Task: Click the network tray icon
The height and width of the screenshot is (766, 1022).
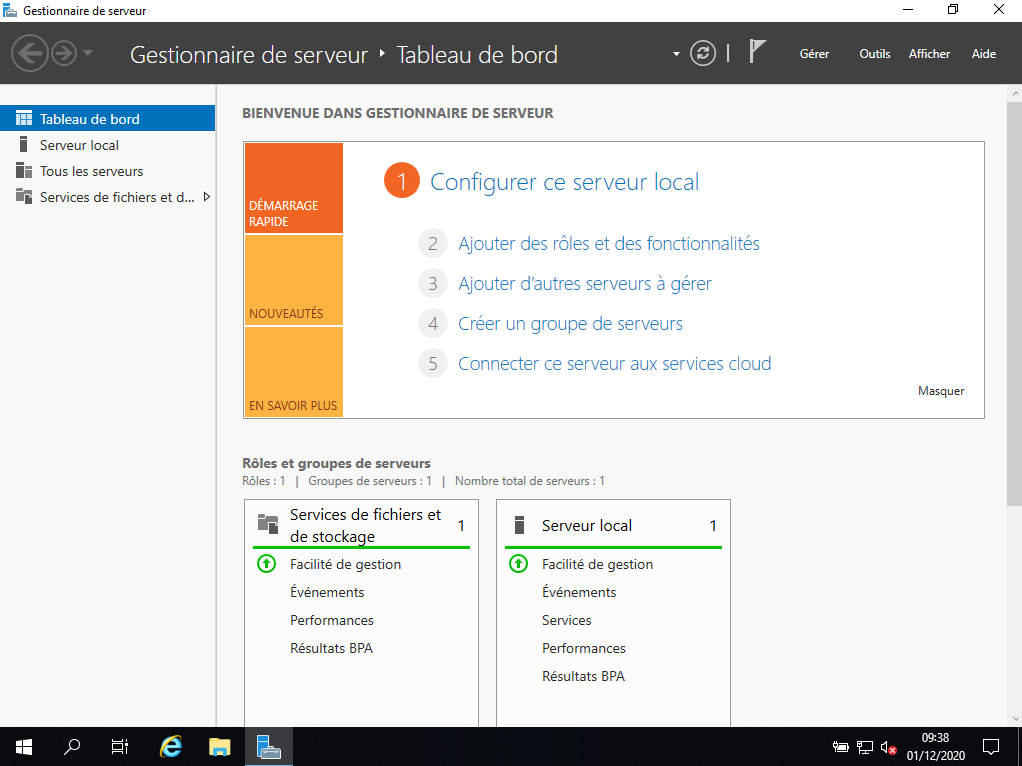Action: tap(864, 747)
